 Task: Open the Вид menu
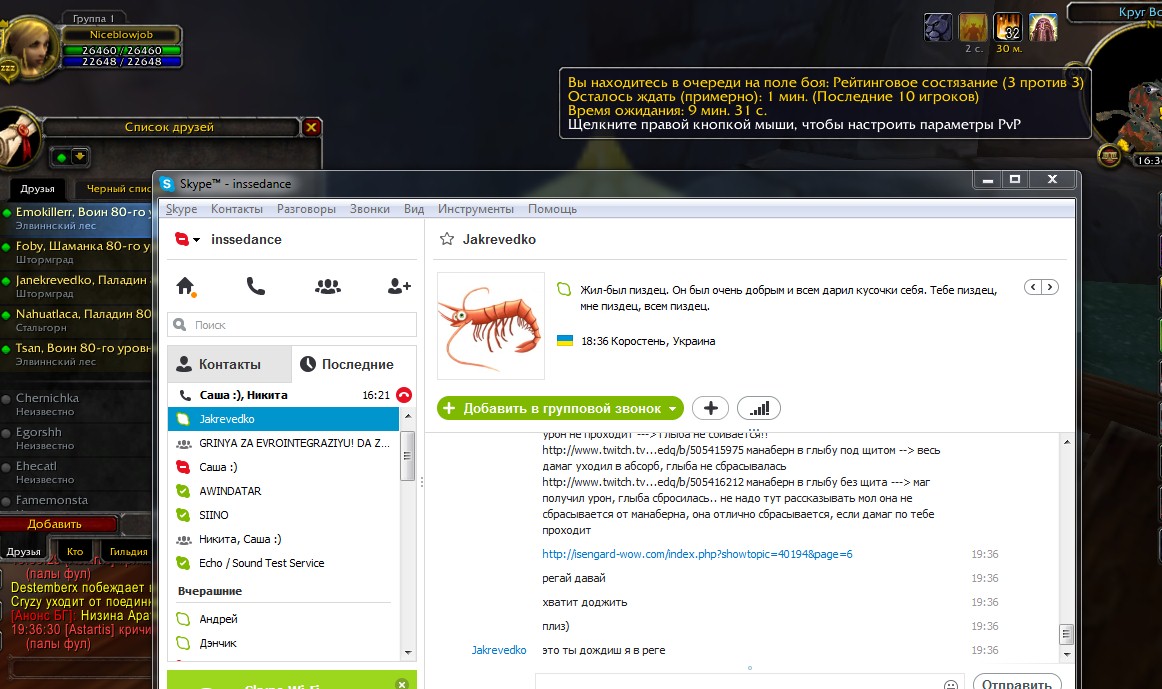tap(414, 209)
